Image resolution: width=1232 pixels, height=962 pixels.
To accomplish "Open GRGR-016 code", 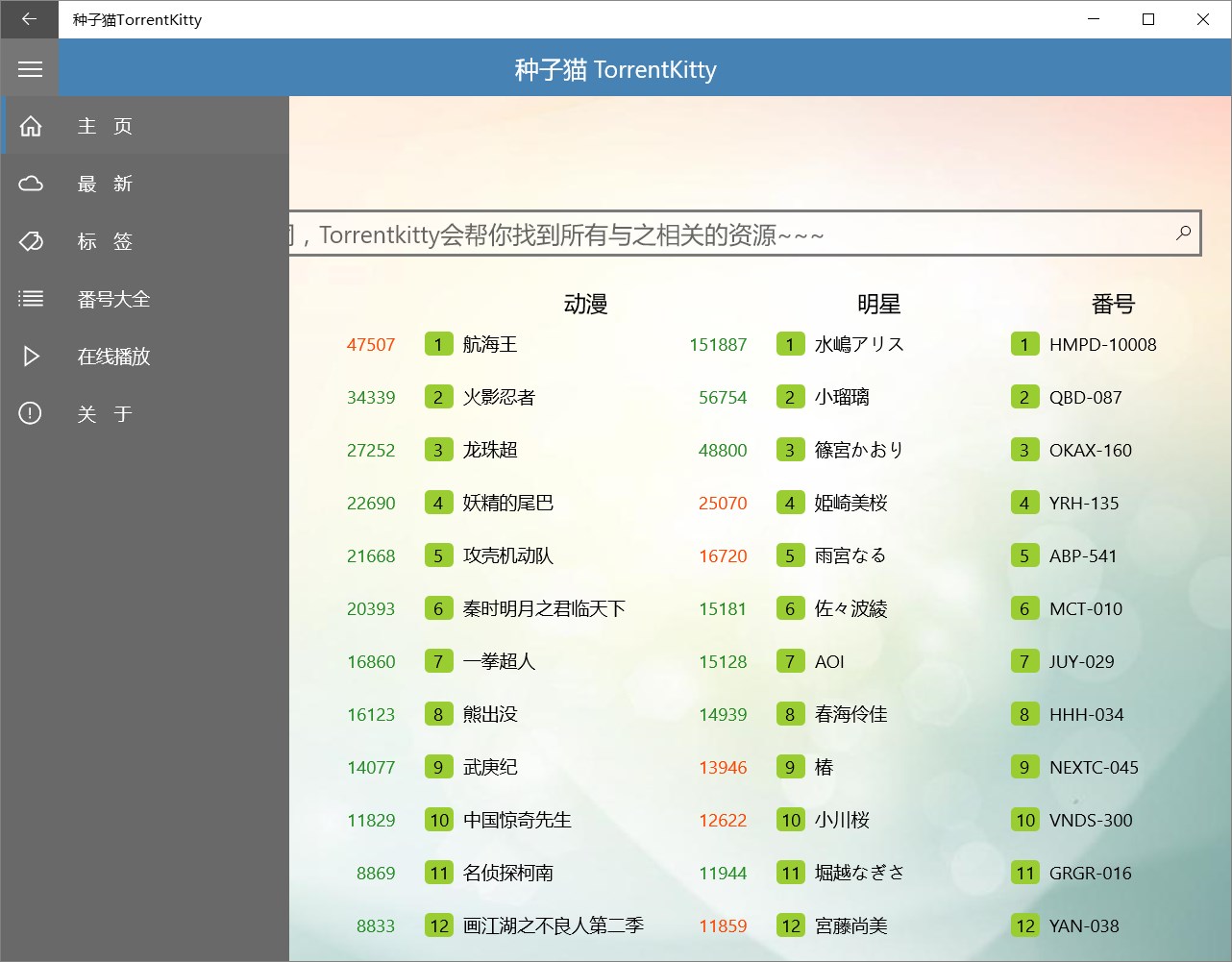I will pos(1091,874).
